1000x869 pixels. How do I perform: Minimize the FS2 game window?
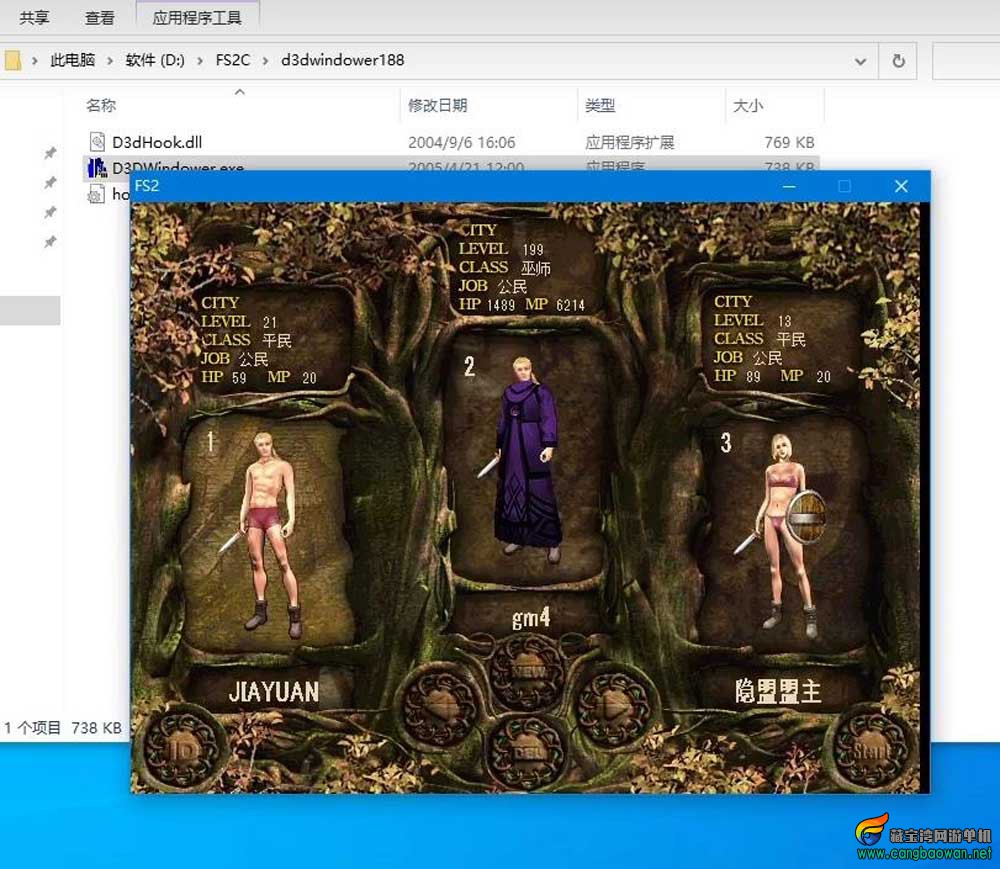(x=789, y=186)
